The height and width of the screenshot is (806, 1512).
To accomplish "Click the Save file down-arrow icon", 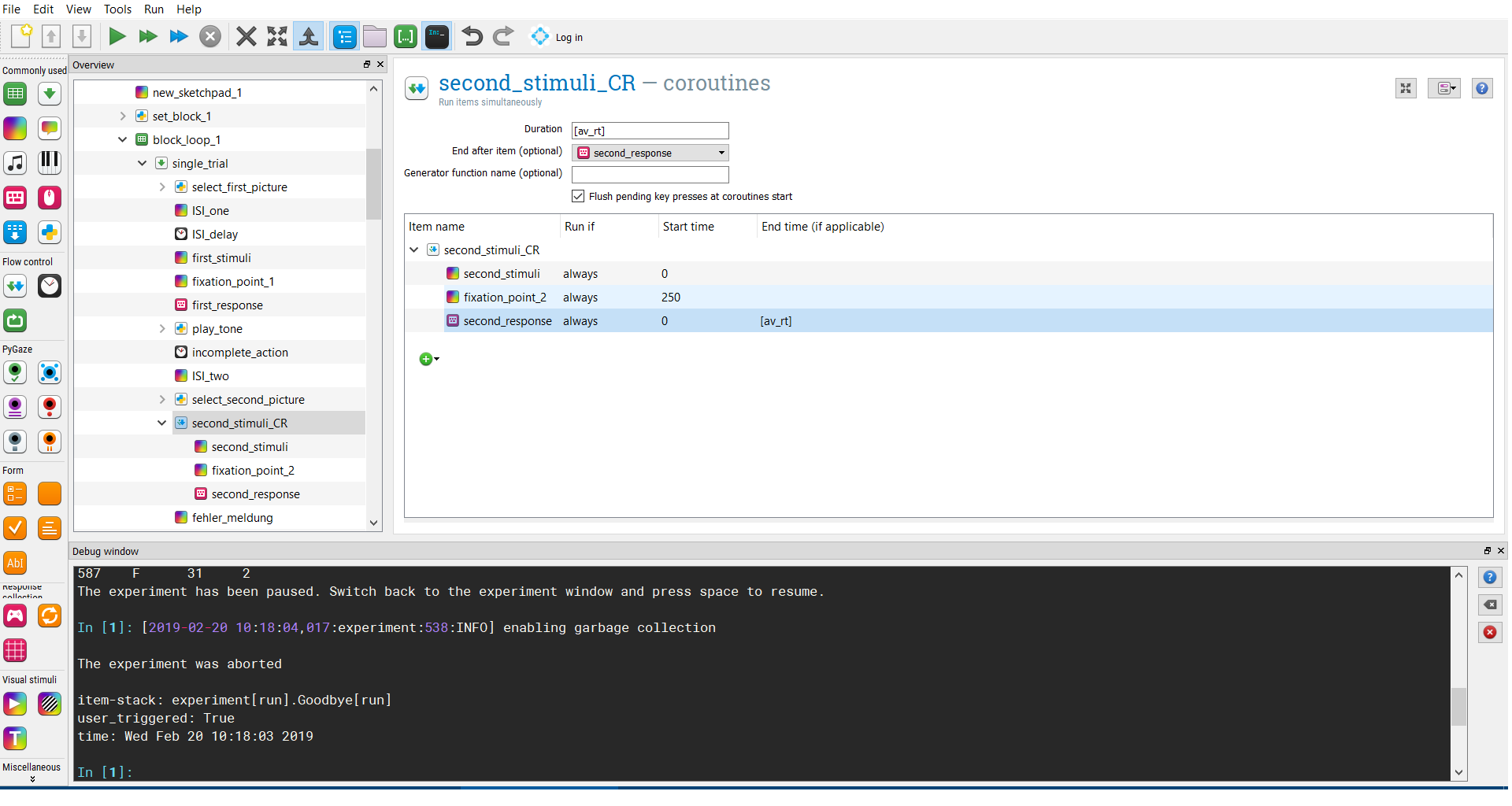I will [82, 36].
